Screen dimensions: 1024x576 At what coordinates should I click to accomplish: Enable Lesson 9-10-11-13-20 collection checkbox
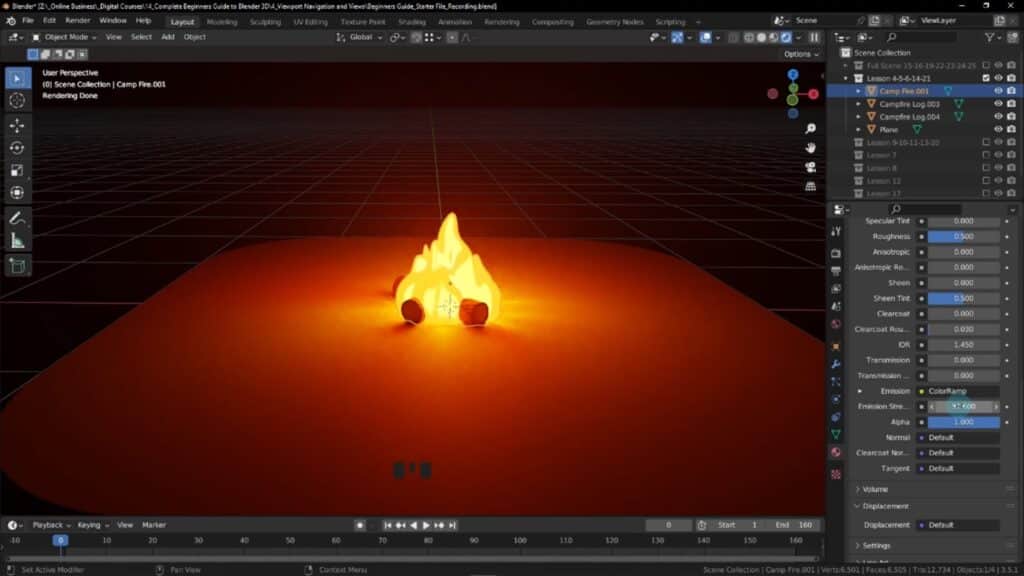(x=986, y=142)
